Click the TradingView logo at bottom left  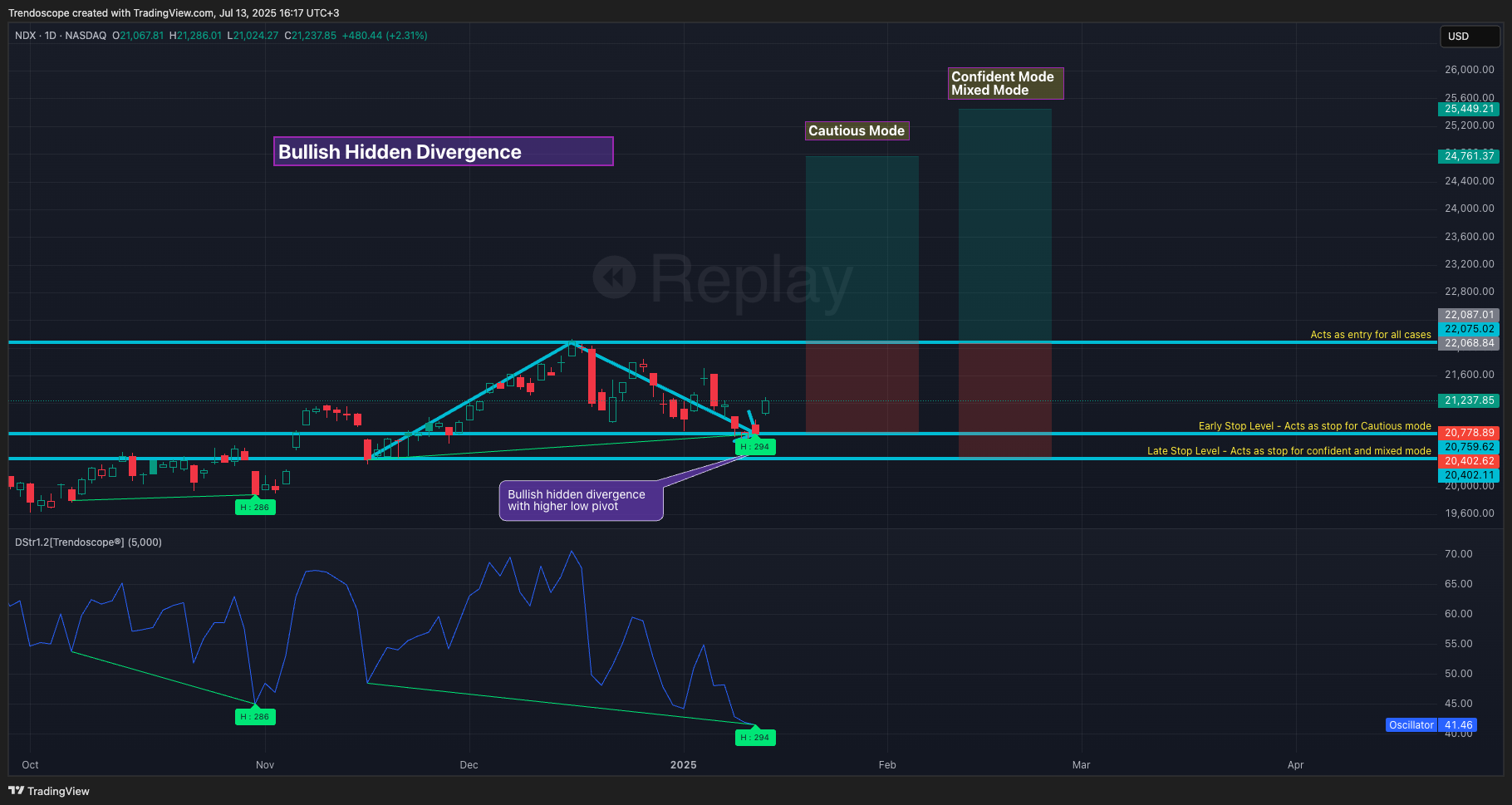point(49,791)
